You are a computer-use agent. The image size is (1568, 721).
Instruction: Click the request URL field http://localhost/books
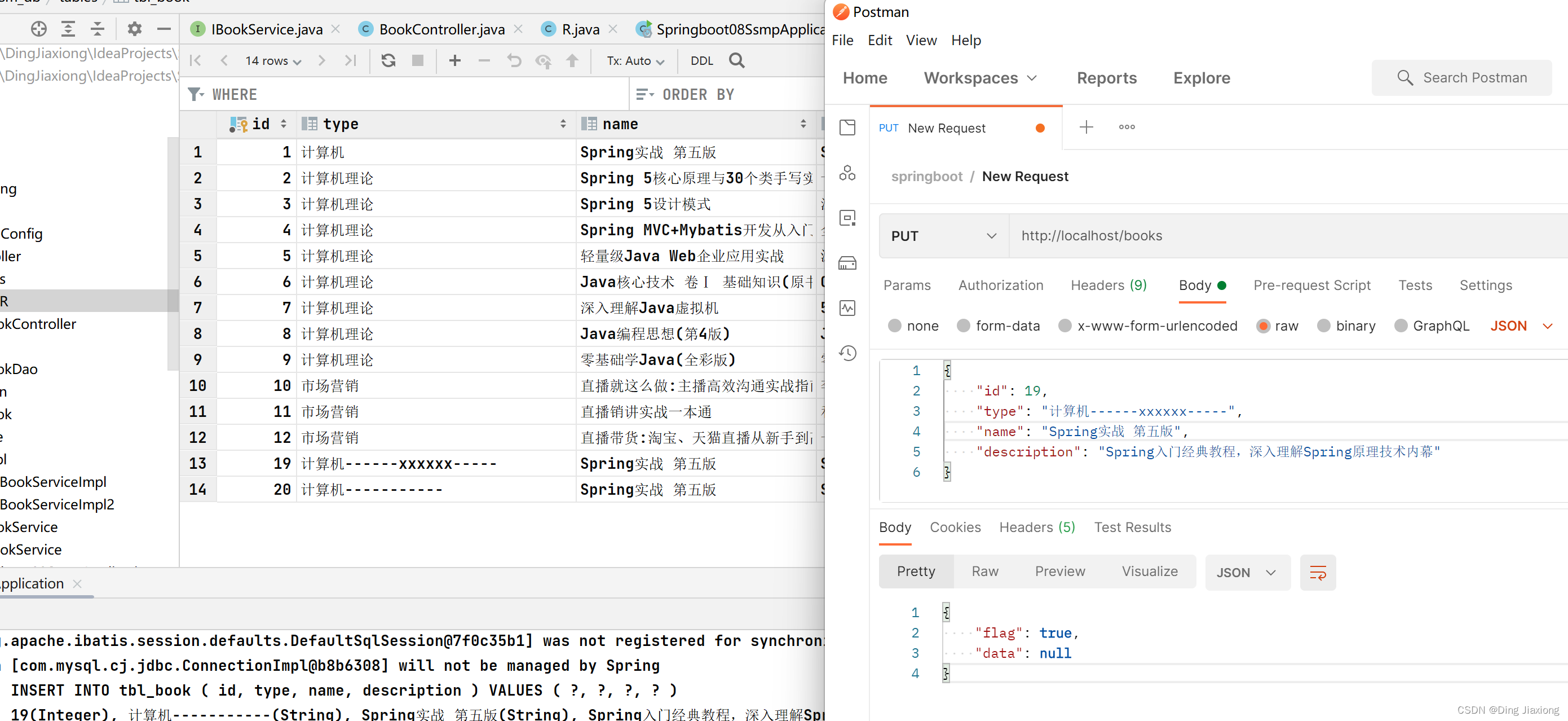point(1287,236)
